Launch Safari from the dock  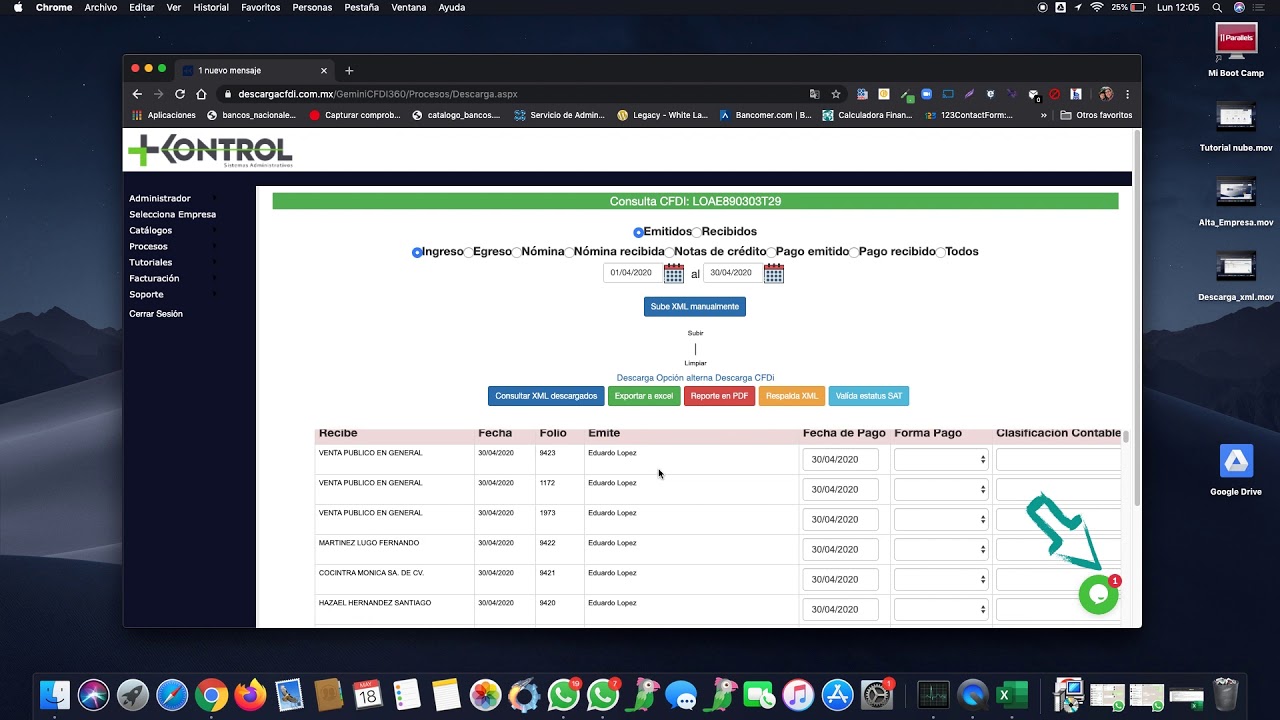coord(172,694)
